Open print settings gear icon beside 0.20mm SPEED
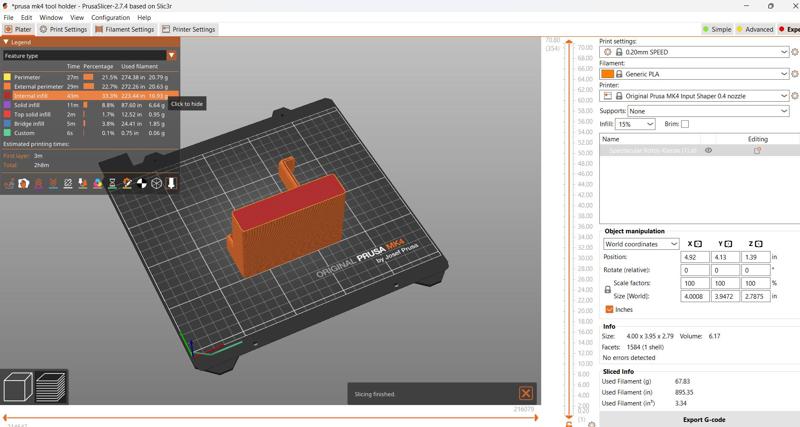The height and width of the screenshot is (427, 800). click(x=795, y=52)
